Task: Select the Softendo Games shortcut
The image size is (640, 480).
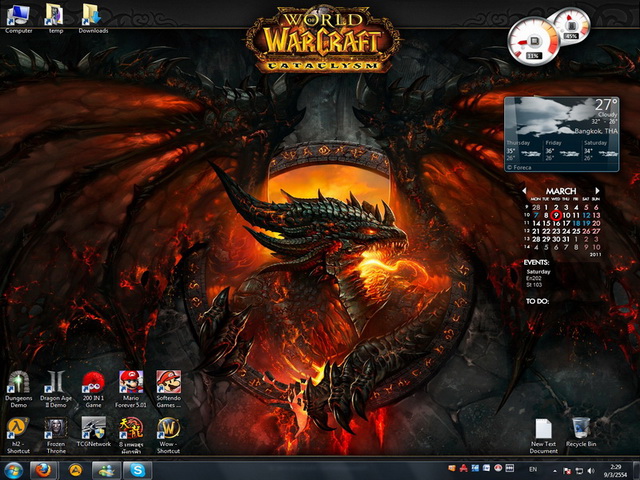Action: (x=168, y=389)
